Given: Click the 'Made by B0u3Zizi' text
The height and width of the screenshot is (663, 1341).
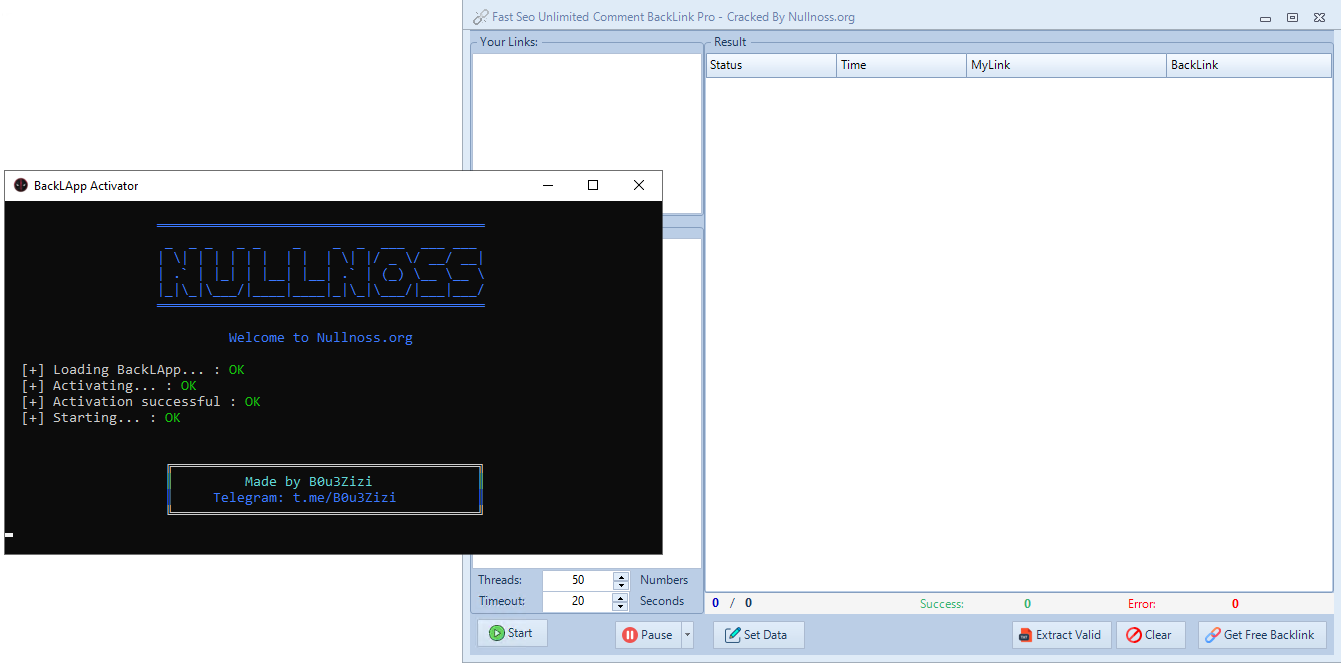Looking at the screenshot, I should (x=308, y=482).
